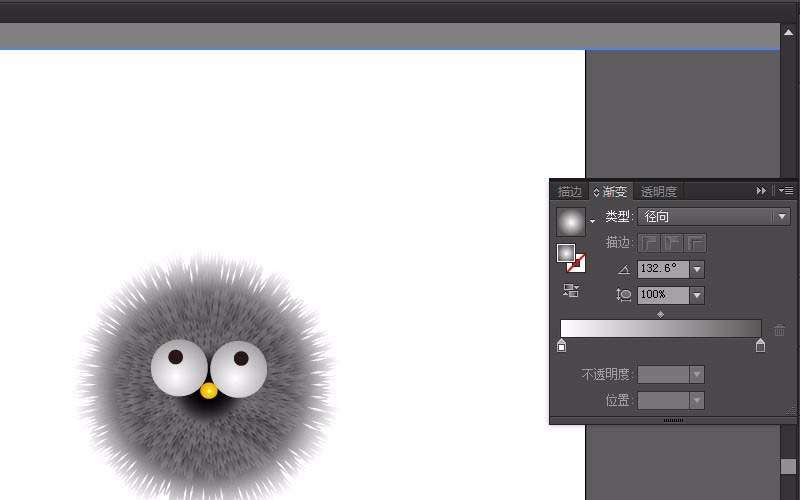Open the 透明度 transparency tab
The image size is (800, 500).
coord(659,192)
